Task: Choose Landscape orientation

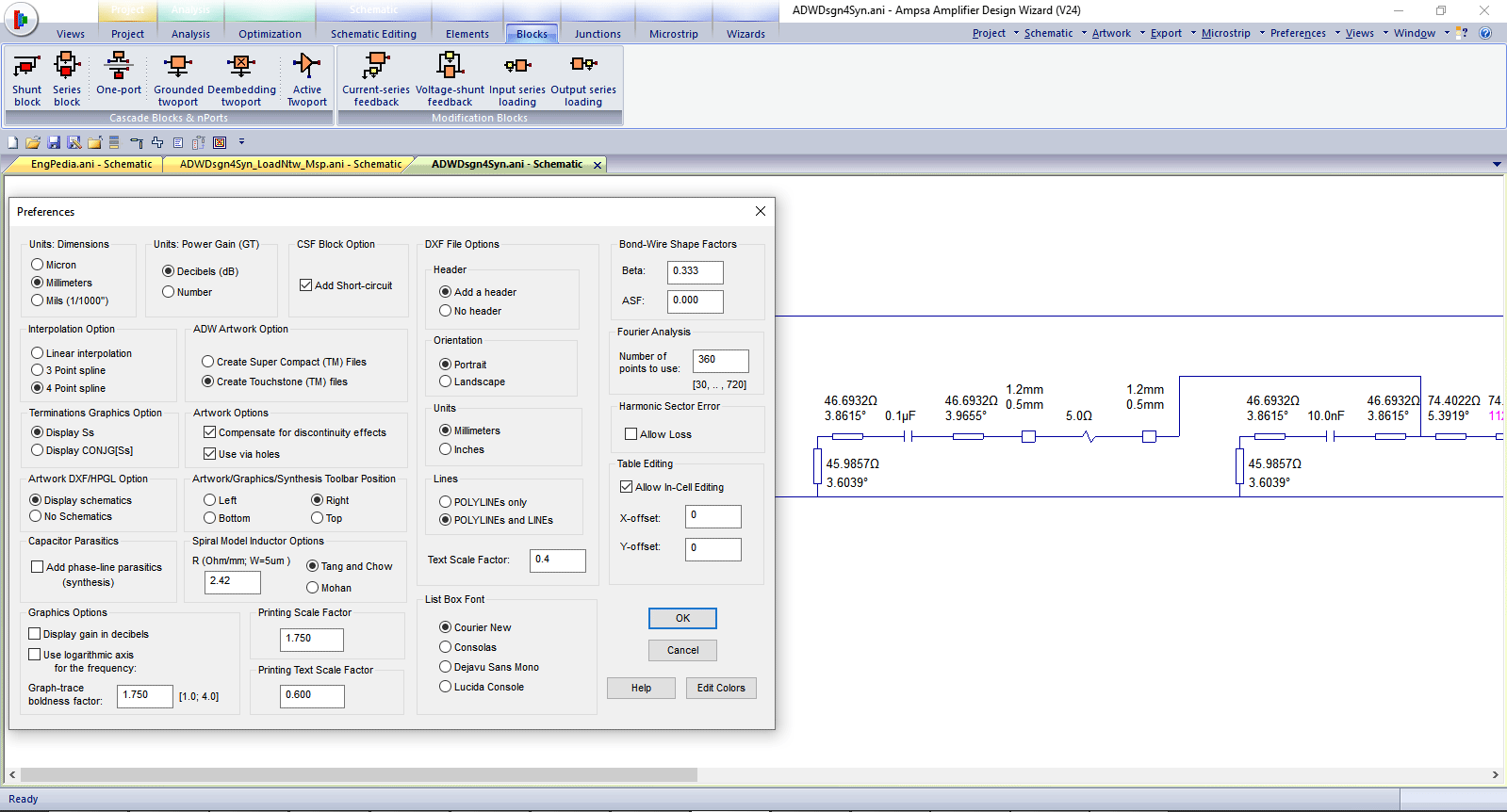Action: click(446, 382)
